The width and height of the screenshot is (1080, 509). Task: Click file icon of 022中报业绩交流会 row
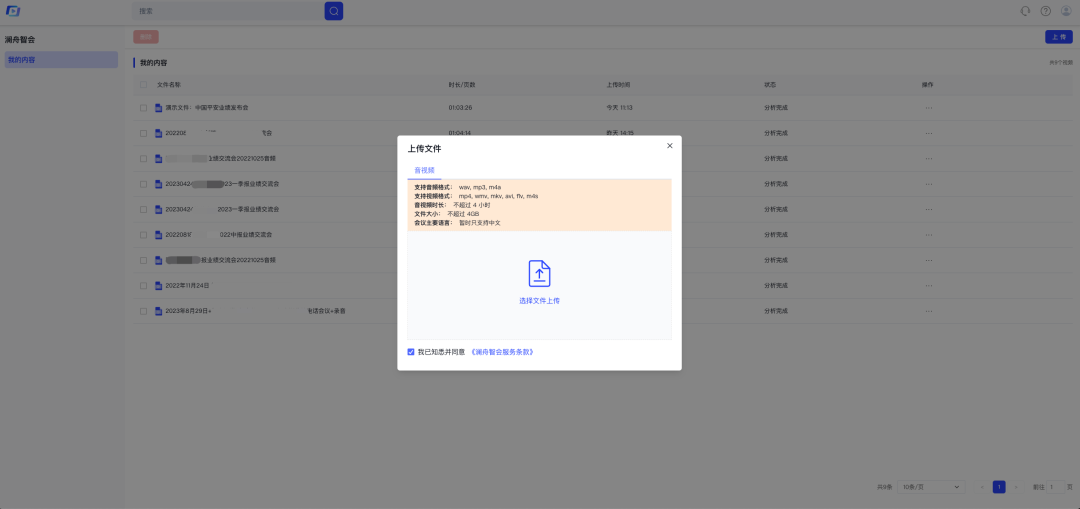158,235
